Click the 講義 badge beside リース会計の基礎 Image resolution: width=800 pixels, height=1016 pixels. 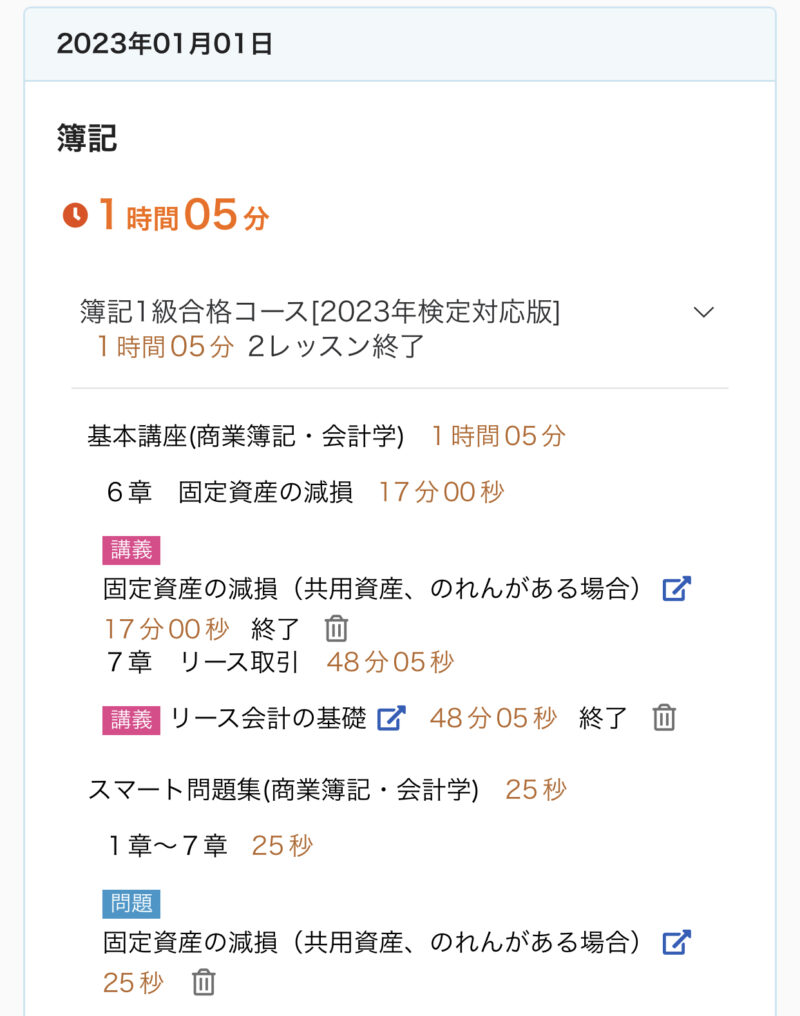tap(131, 719)
